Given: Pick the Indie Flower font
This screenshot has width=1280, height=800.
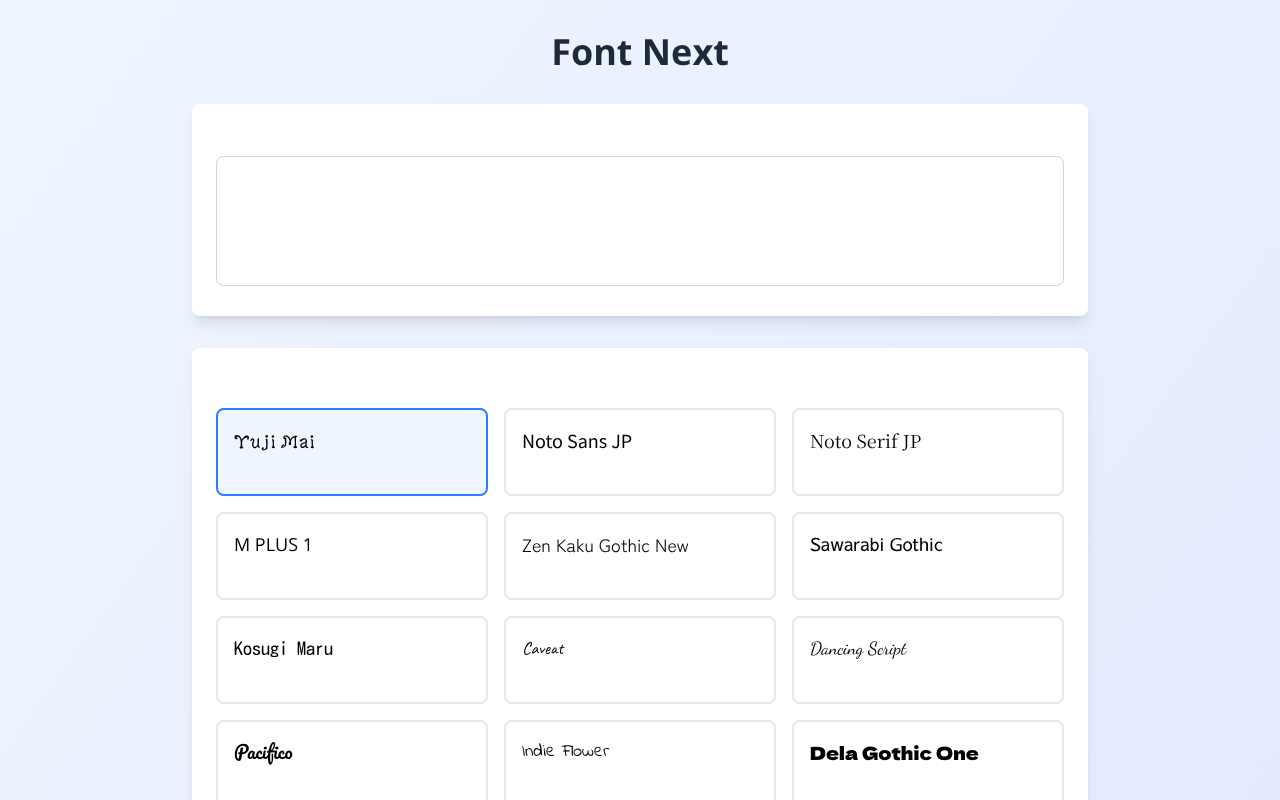Looking at the screenshot, I should coord(640,760).
